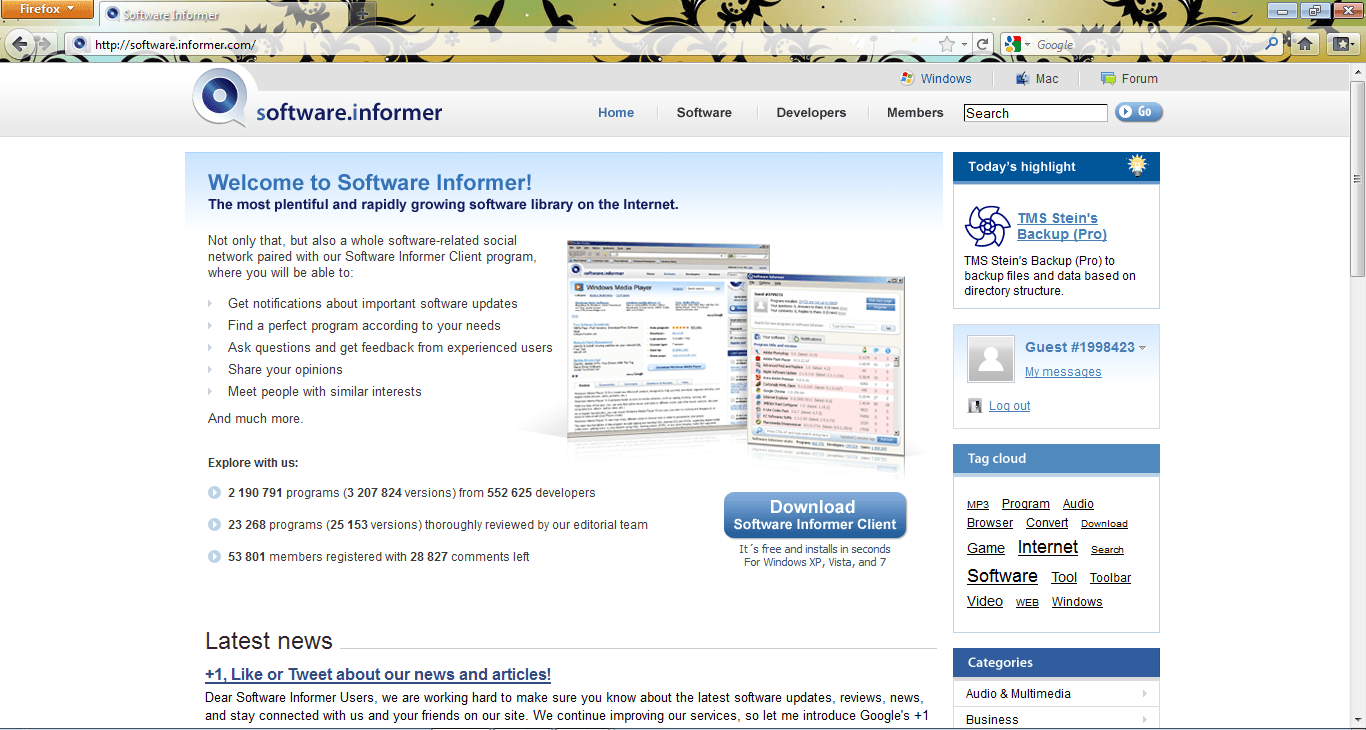
Task: Click the Download Software Informer Client button
Action: tap(814, 514)
